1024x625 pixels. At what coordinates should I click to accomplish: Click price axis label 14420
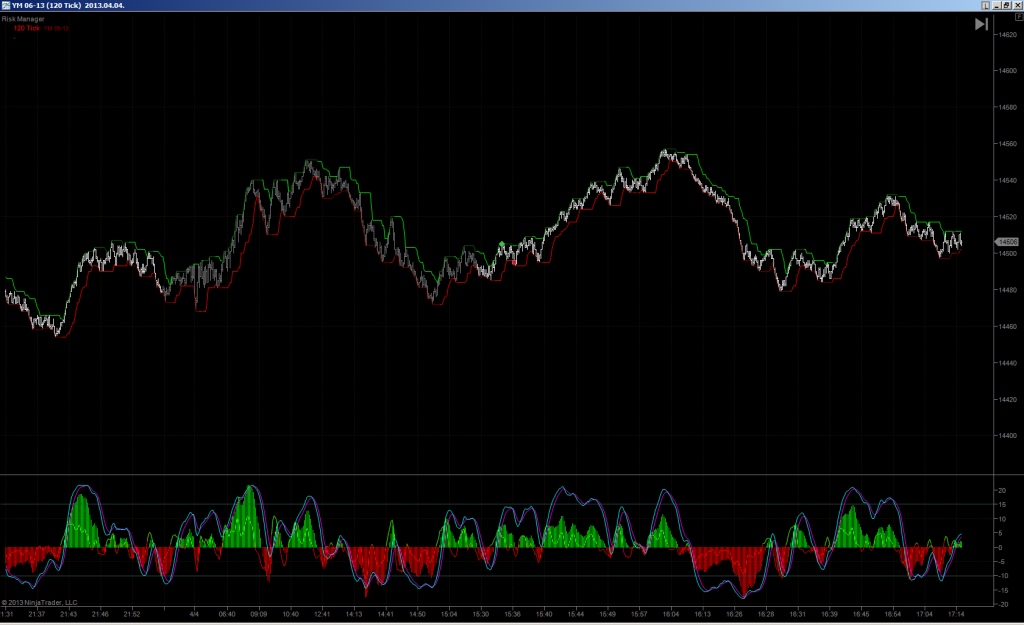pos(1008,400)
